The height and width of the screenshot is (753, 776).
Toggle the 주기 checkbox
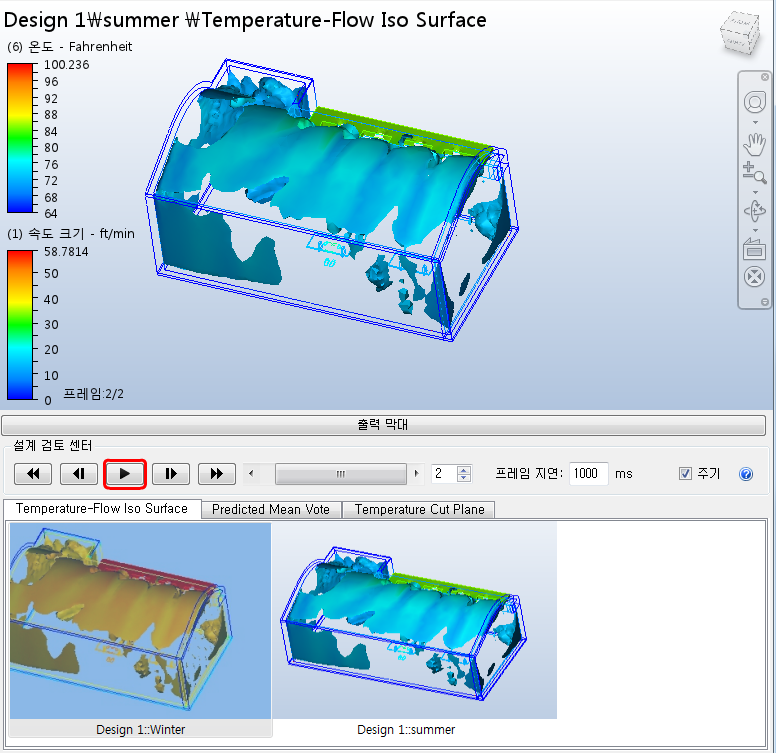pyautogui.click(x=685, y=474)
